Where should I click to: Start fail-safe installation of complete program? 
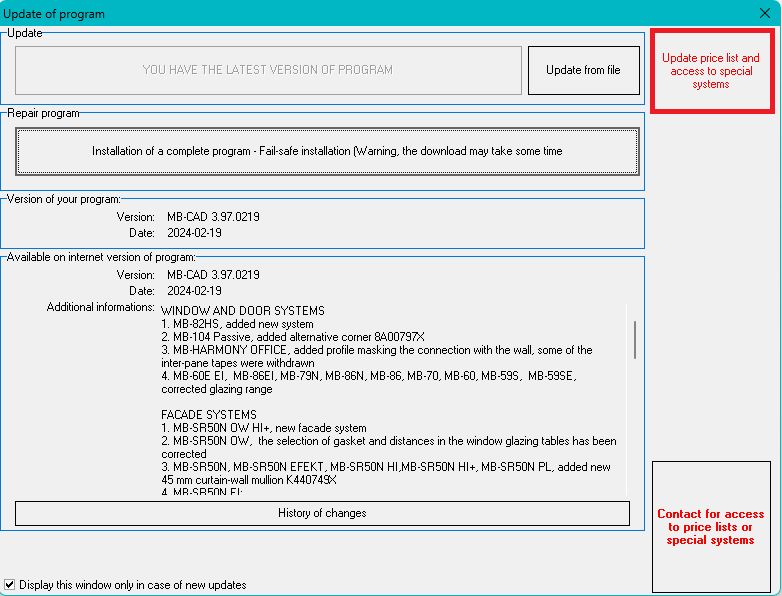pyautogui.click(x=327, y=151)
